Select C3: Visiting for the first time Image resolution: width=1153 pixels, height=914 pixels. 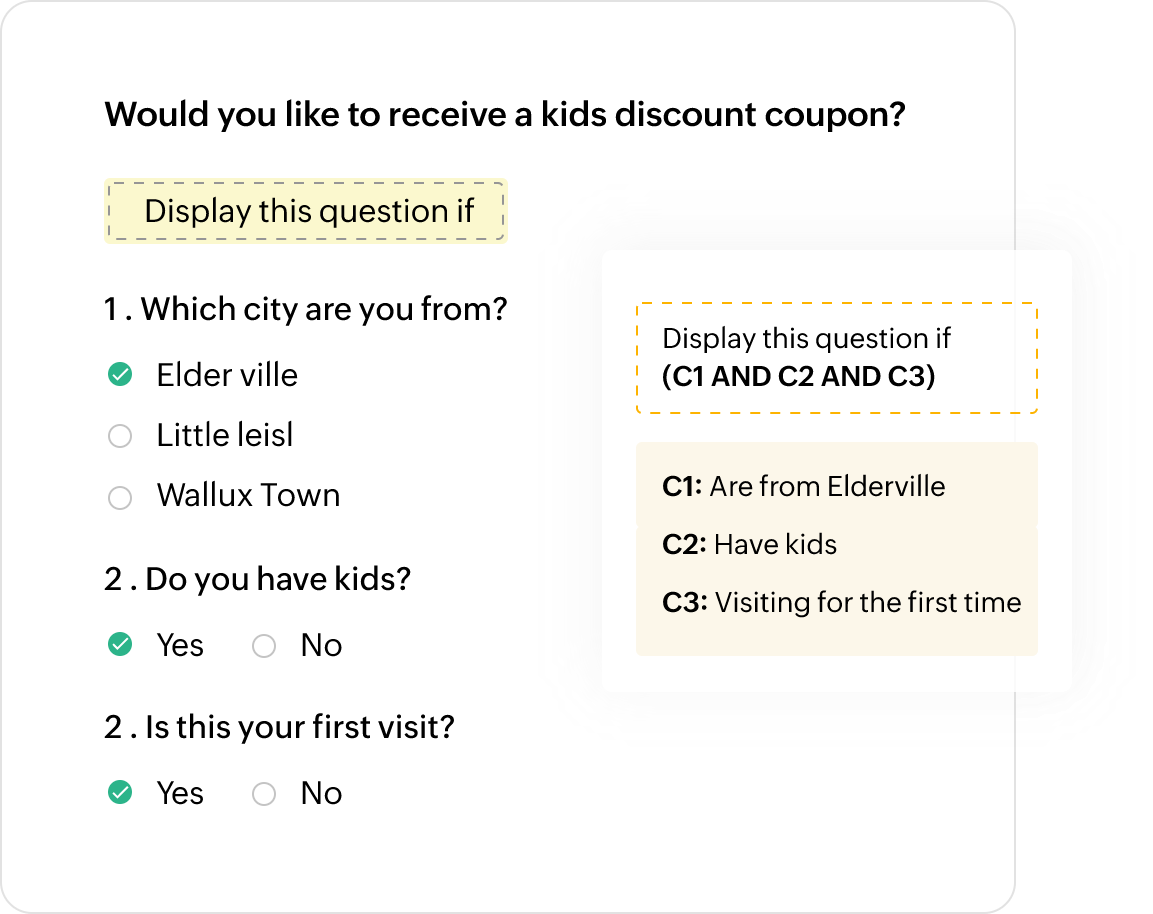pyautogui.click(x=841, y=603)
